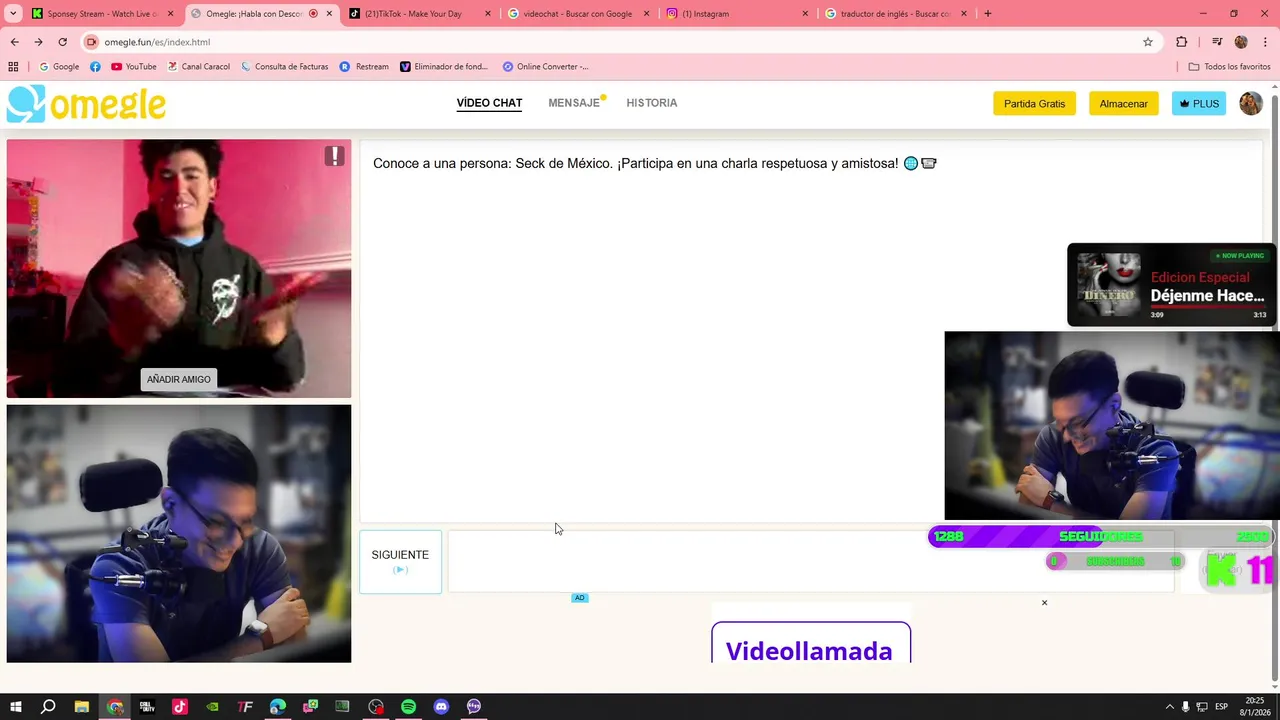Reload the current page
1280x720 pixels.
tap(62, 42)
